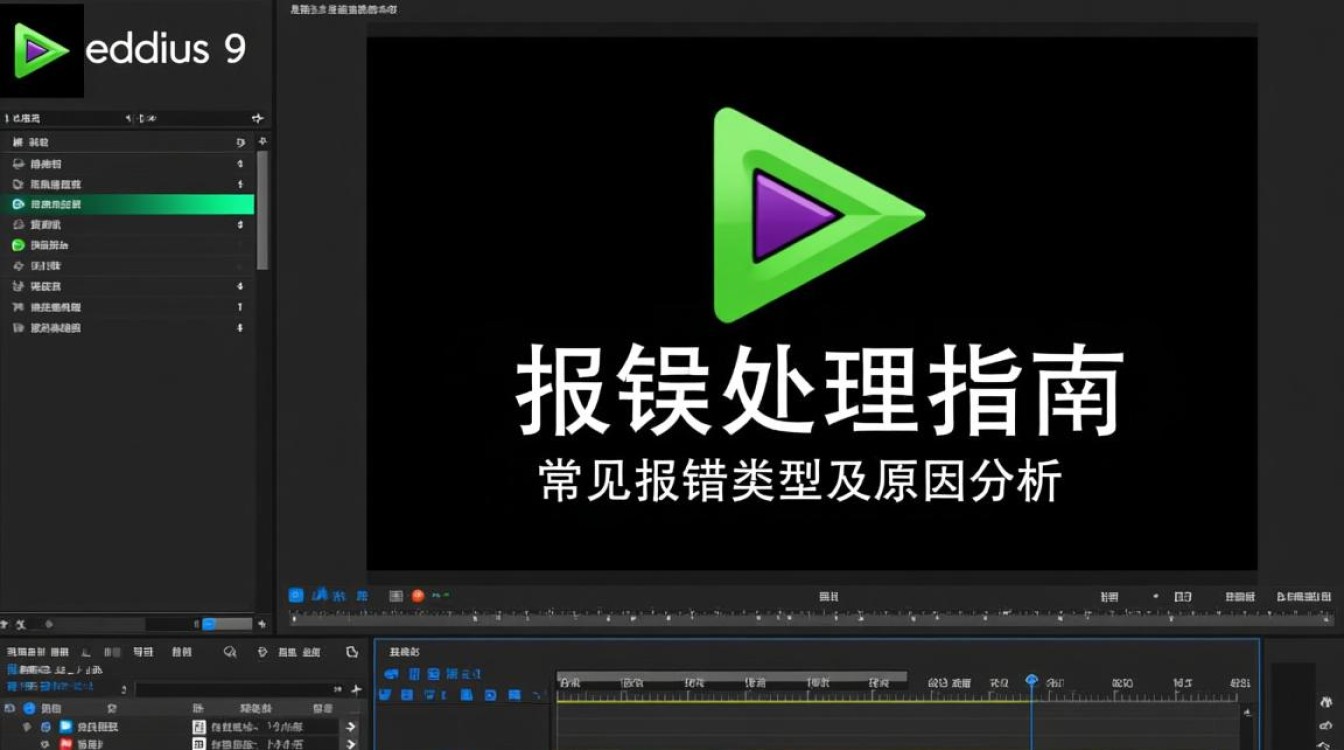This screenshot has height=750, width=1344.
Task: Click the first blue icon in timeline toolbar's upper row
Action: point(391,675)
